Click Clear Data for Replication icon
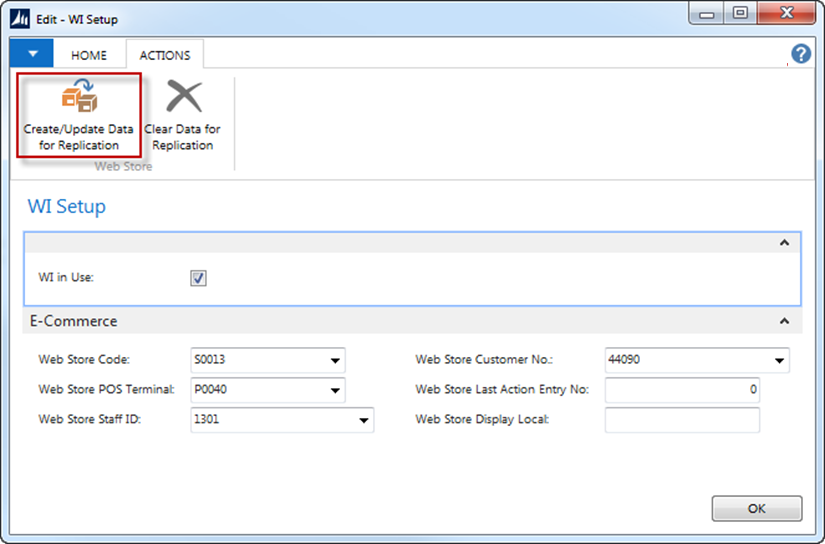Viewport: 825px width, 544px height. click(183, 97)
